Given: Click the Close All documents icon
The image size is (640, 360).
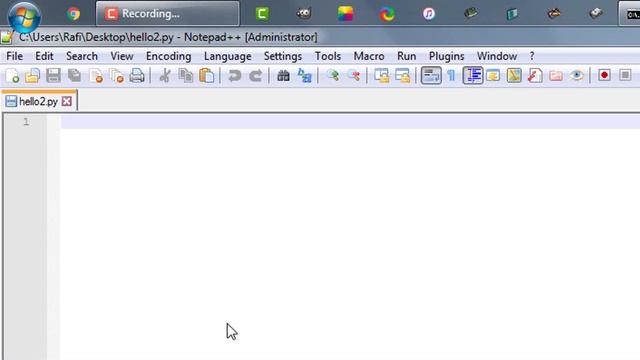Looking at the screenshot, I should click(x=116, y=76).
